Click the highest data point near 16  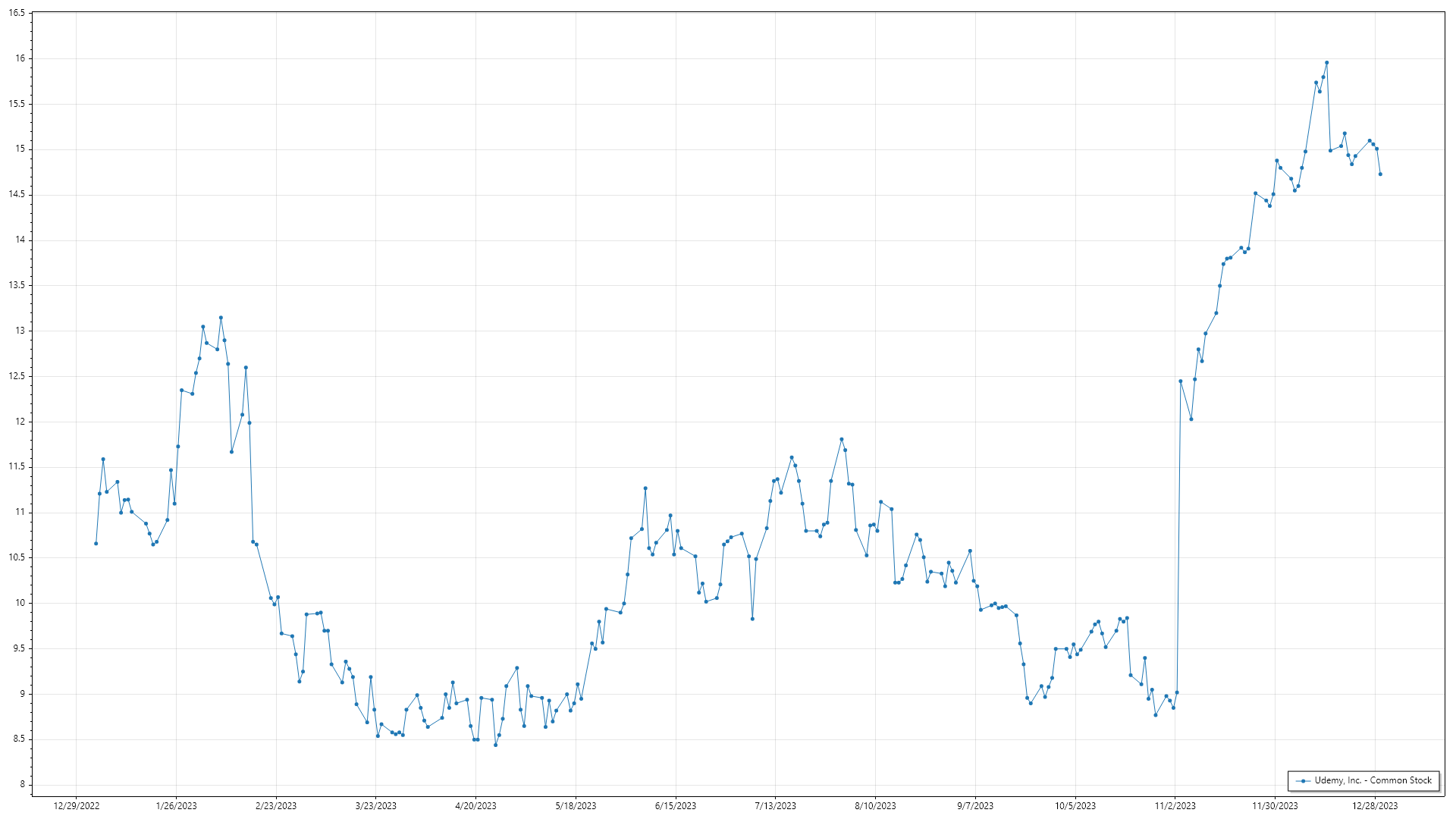click(x=1326, y=63)
